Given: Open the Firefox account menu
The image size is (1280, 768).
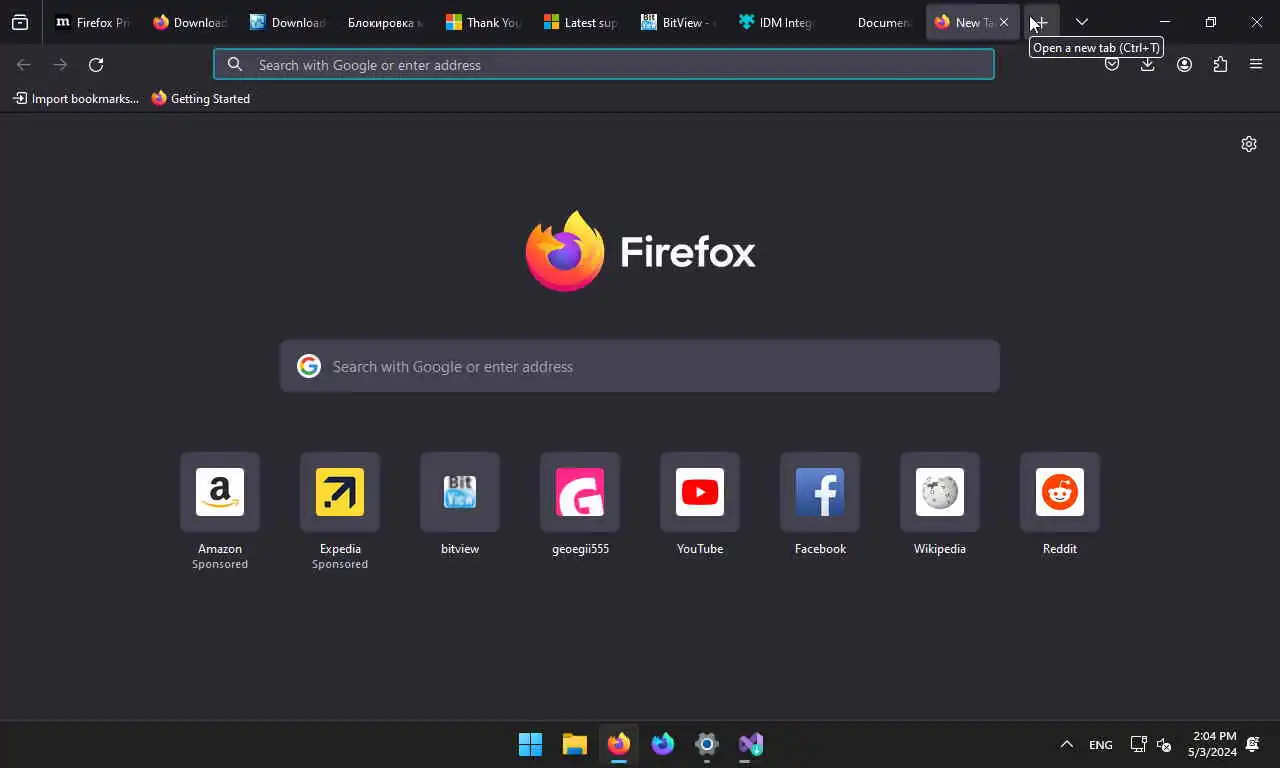Looking at the screenshot, I should pos(1184,65).
